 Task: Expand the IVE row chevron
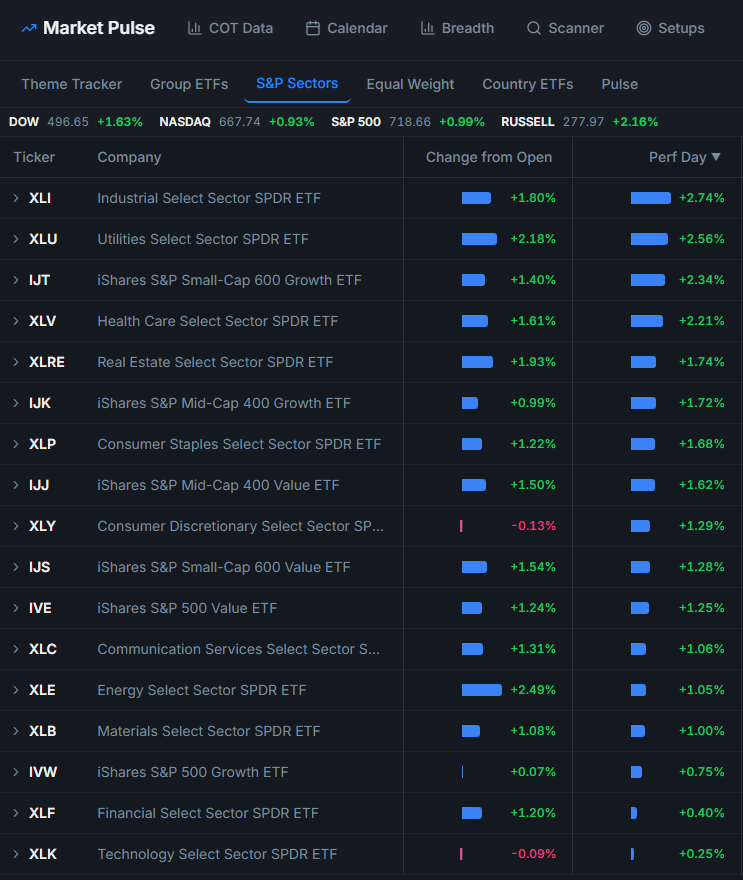tap(16, 608)
